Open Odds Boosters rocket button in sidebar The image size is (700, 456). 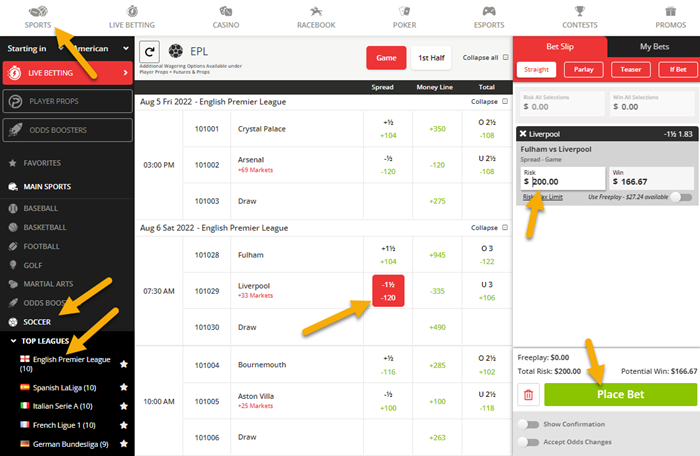67,130
